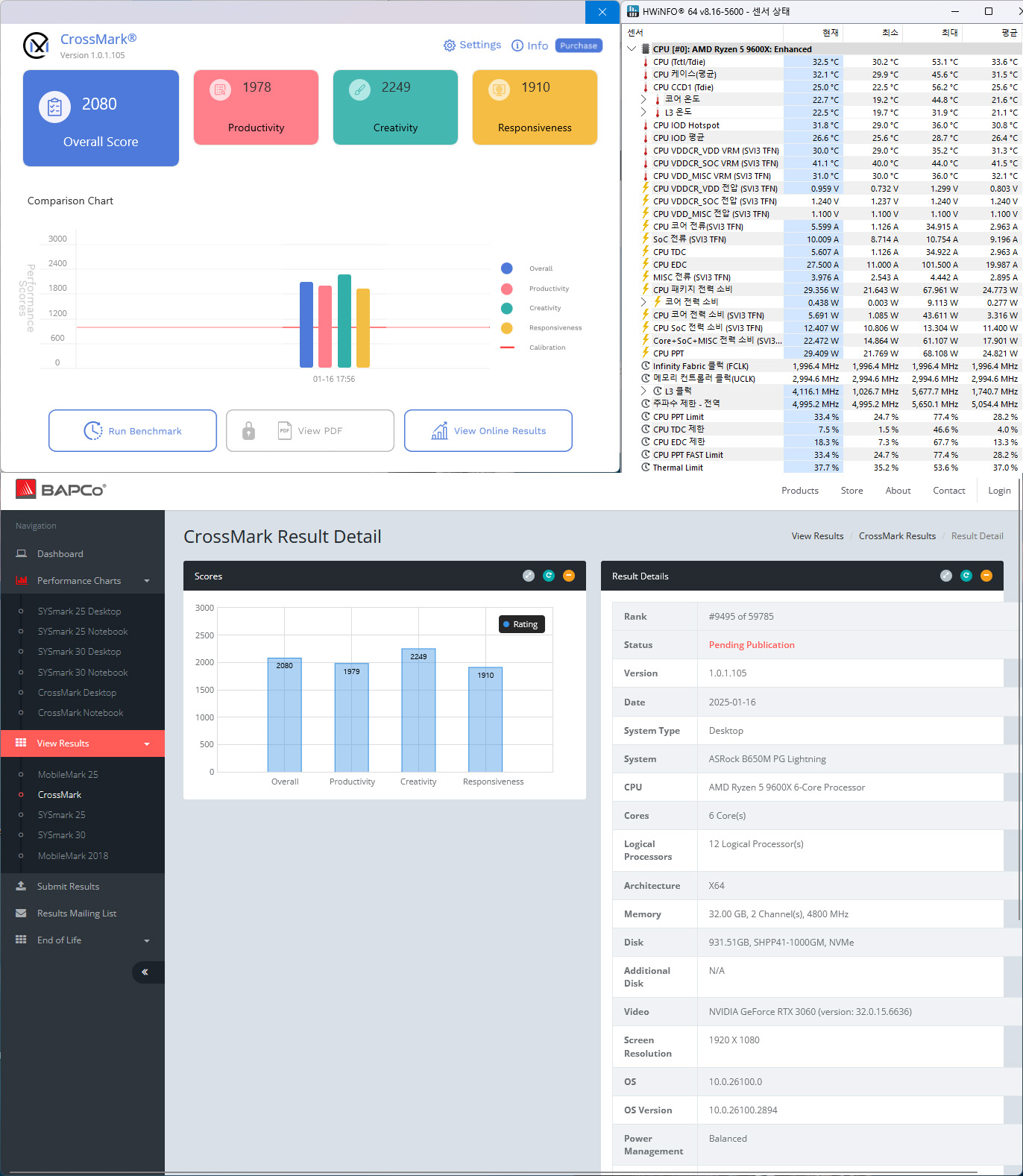This screenshot has height=1176, width=1023.
Task: Click CrossMark Results breadcrumb
Action: (897, 536)
